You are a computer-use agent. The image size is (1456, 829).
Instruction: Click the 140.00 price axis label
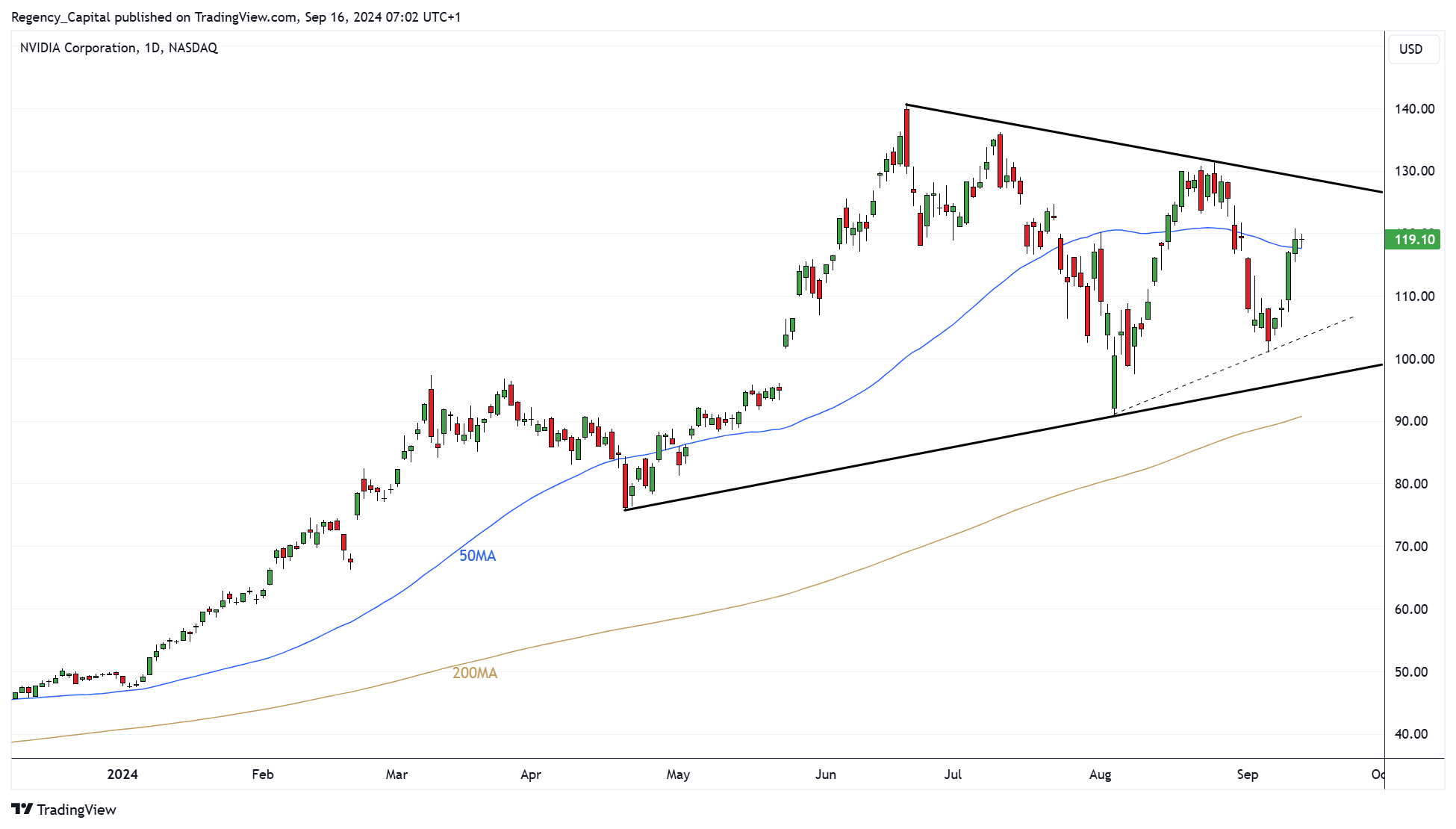tap(1414, 109)
